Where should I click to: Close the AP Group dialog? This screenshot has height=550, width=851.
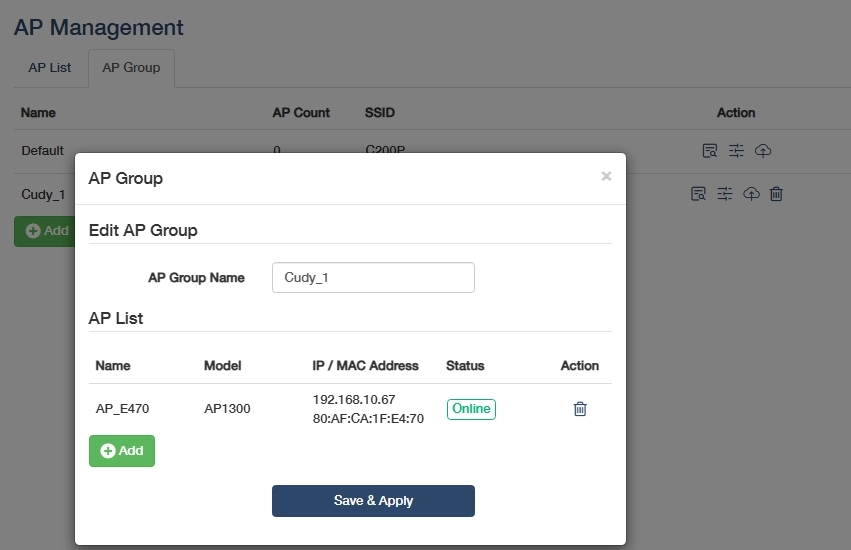click(606, 176)
